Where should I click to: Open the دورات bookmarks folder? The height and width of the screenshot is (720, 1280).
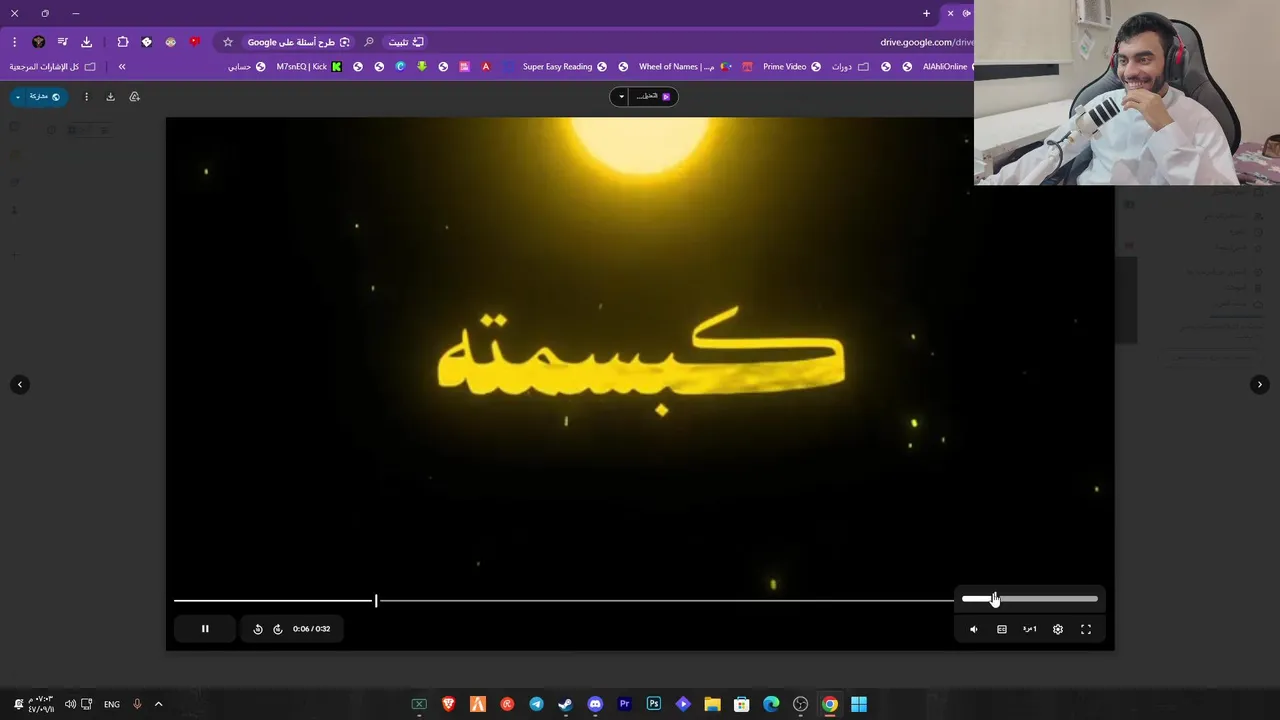[x=849, y=67]
